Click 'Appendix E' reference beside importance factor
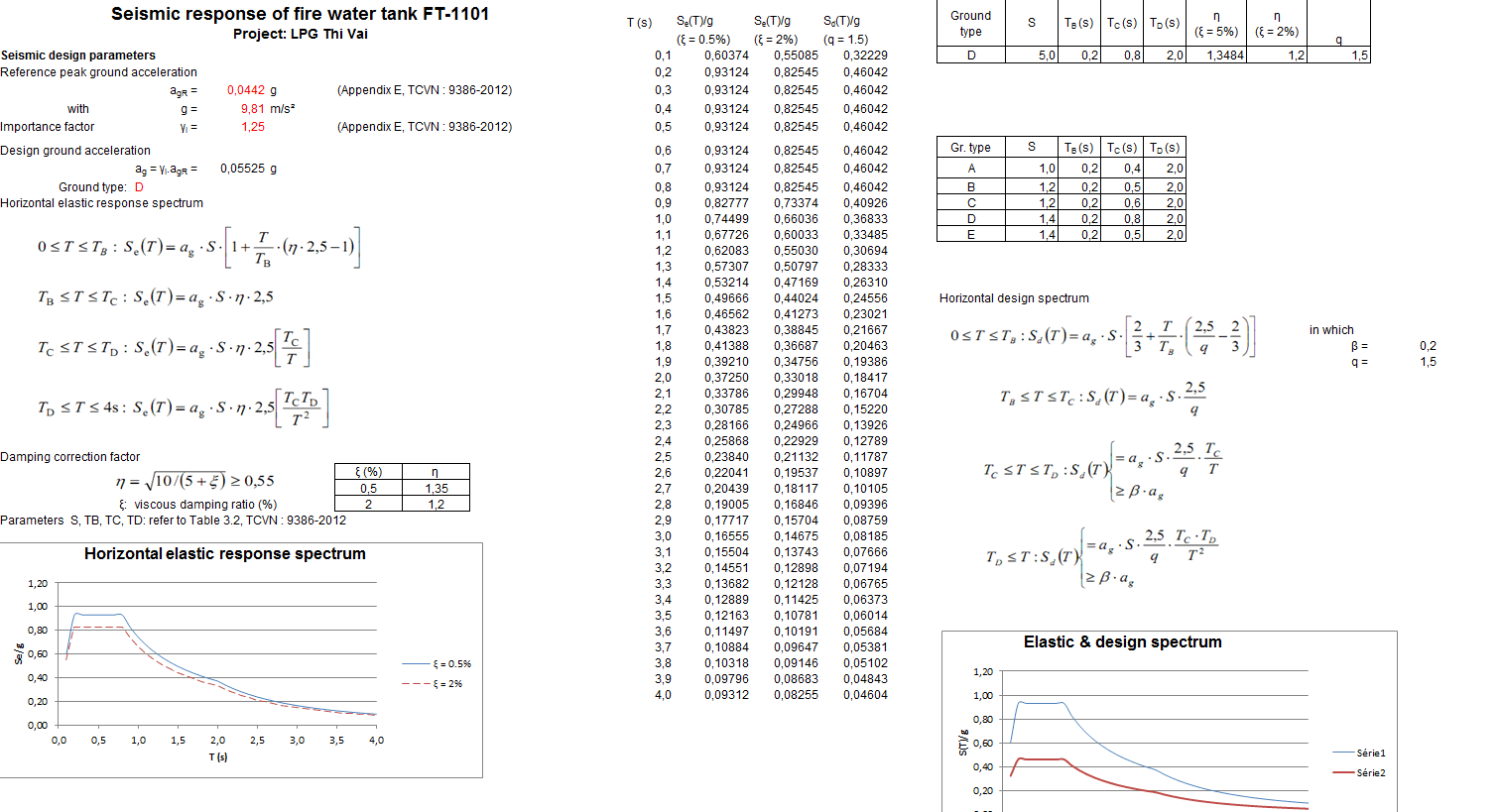This screenshot has height=812, width=1500. tap(425, 127)
